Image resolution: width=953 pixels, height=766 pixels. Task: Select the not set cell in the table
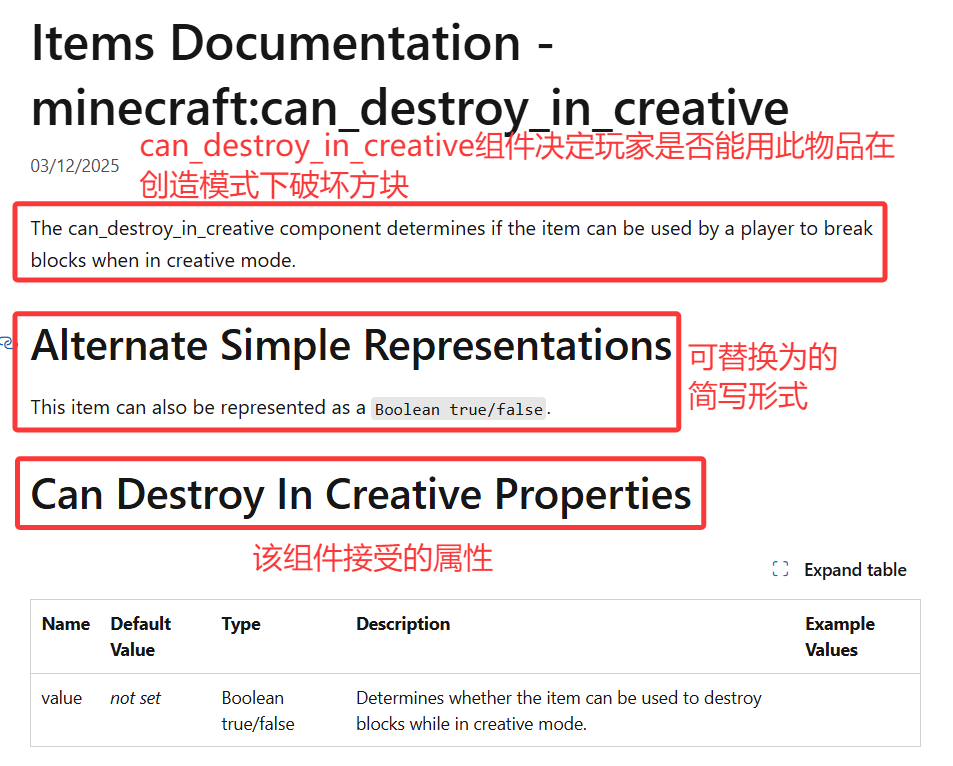135,698
